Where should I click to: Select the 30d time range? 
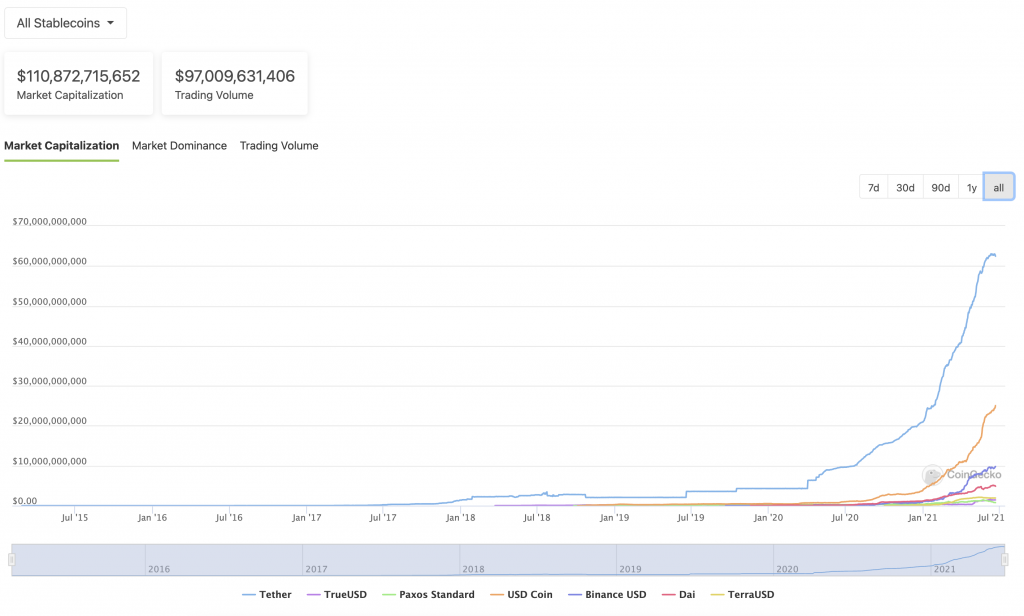click(905, 186)
